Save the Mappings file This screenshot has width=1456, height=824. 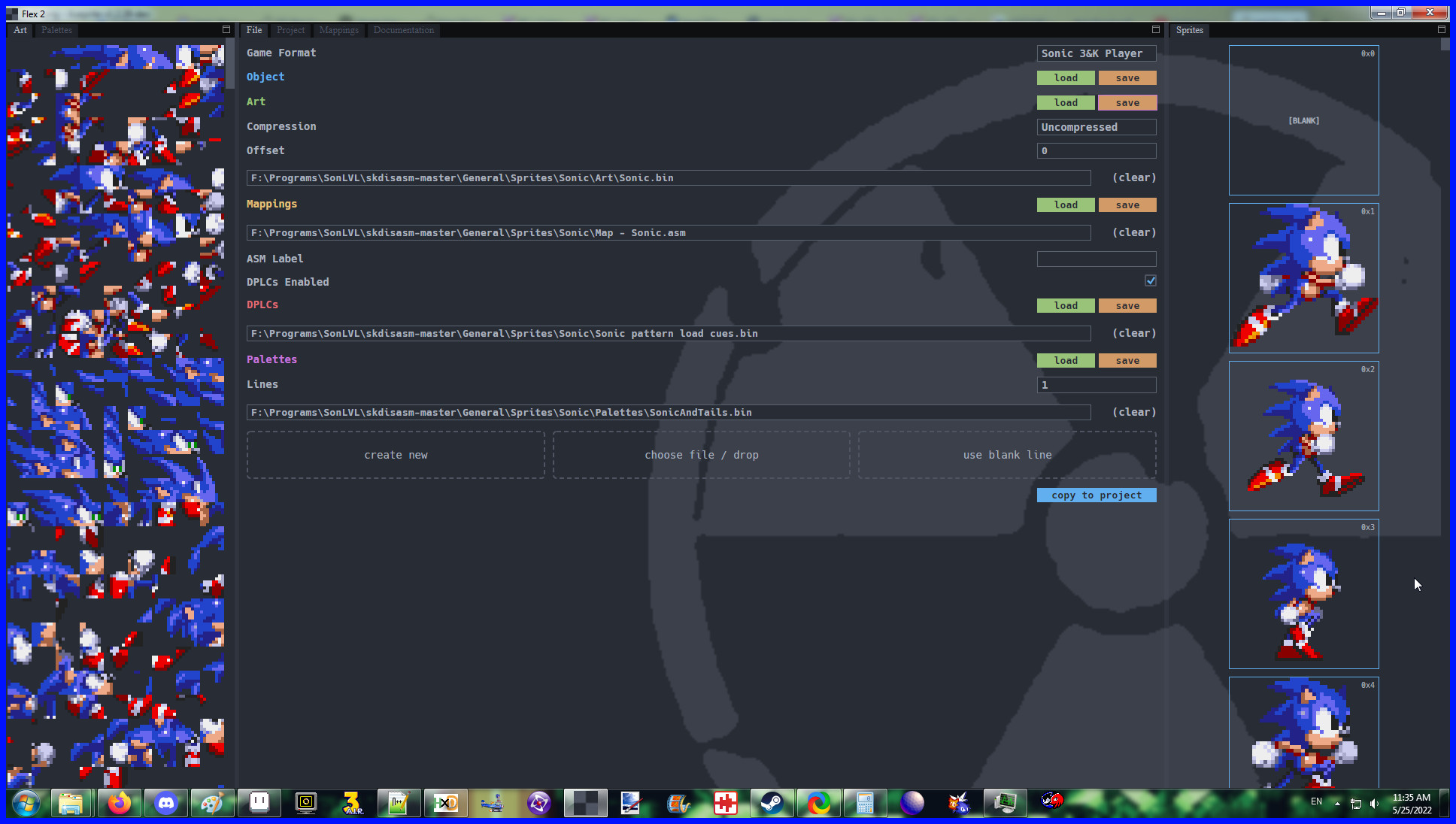pyautogui.click(x=1127, y=204)
